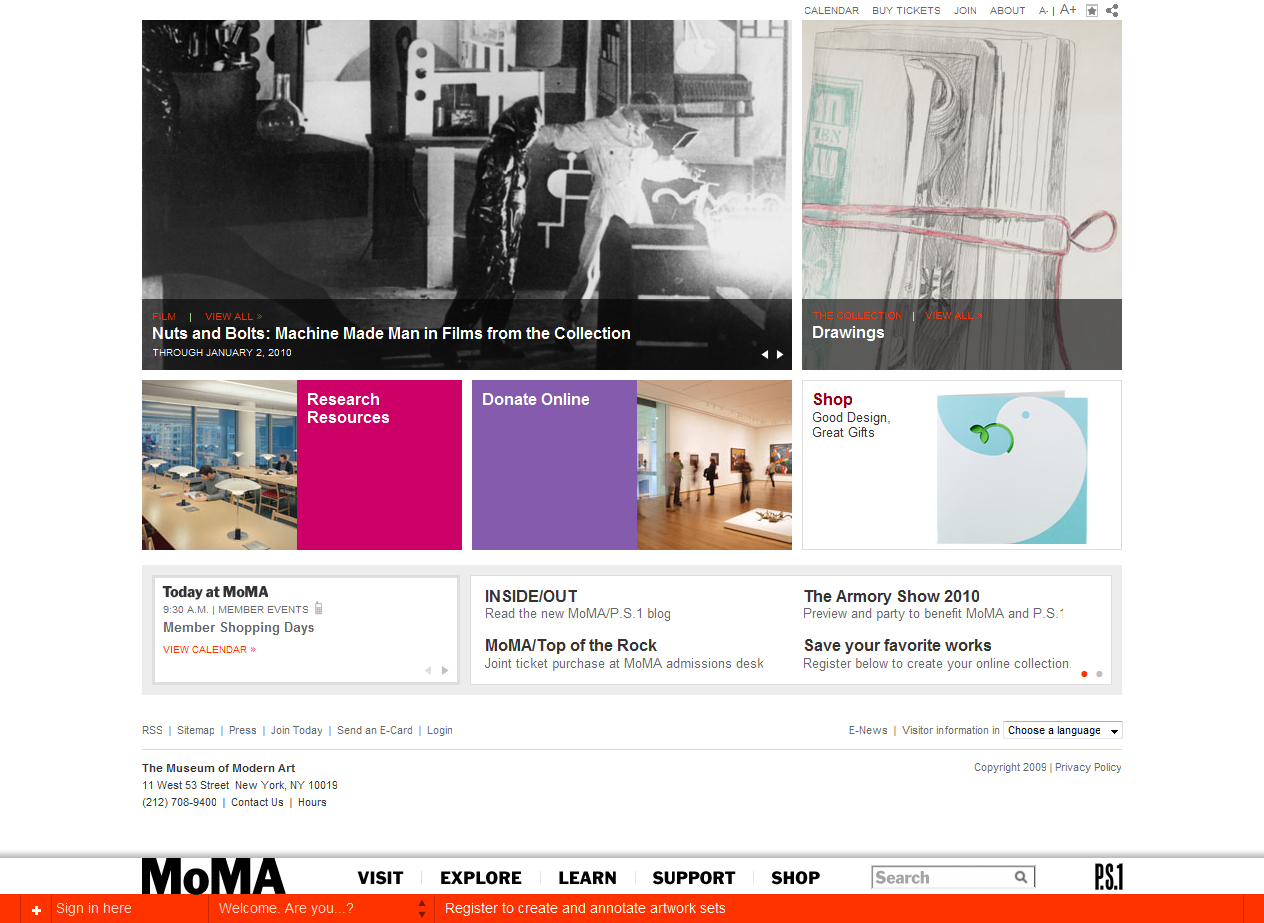Go to previous slide in the film banner
The height and width of the screenshot is (923, 1264).
click(765, 354)
